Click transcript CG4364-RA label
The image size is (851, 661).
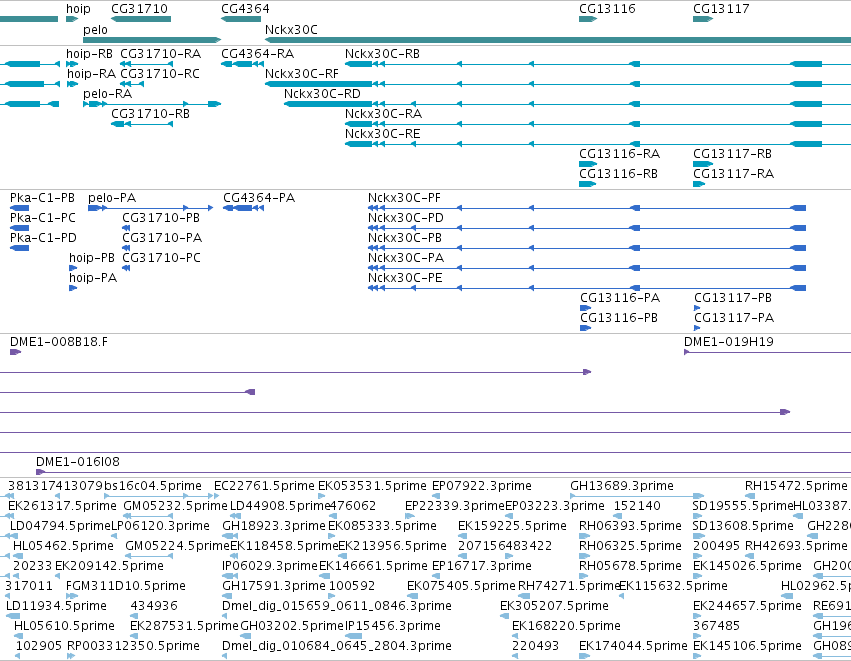tap(257, 54)
